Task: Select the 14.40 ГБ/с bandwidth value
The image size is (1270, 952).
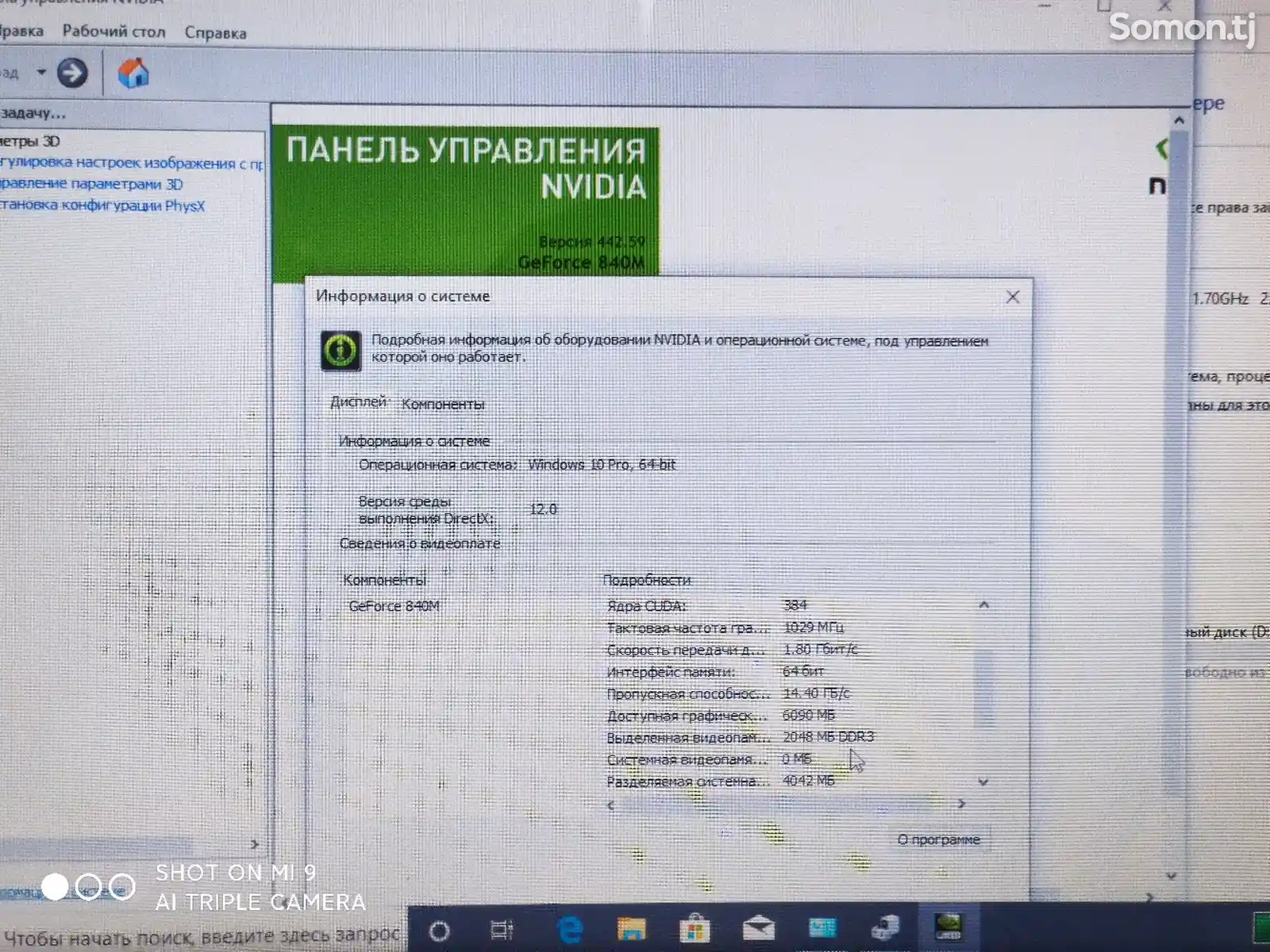Action: 816,693
